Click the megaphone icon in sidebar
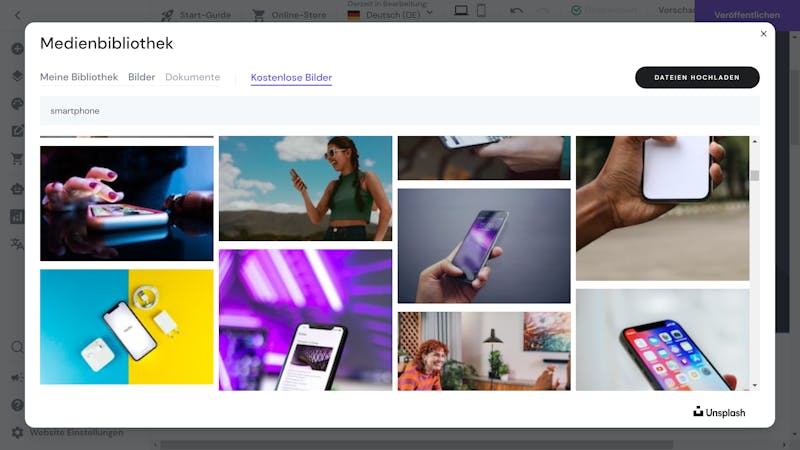 [17, 377]
